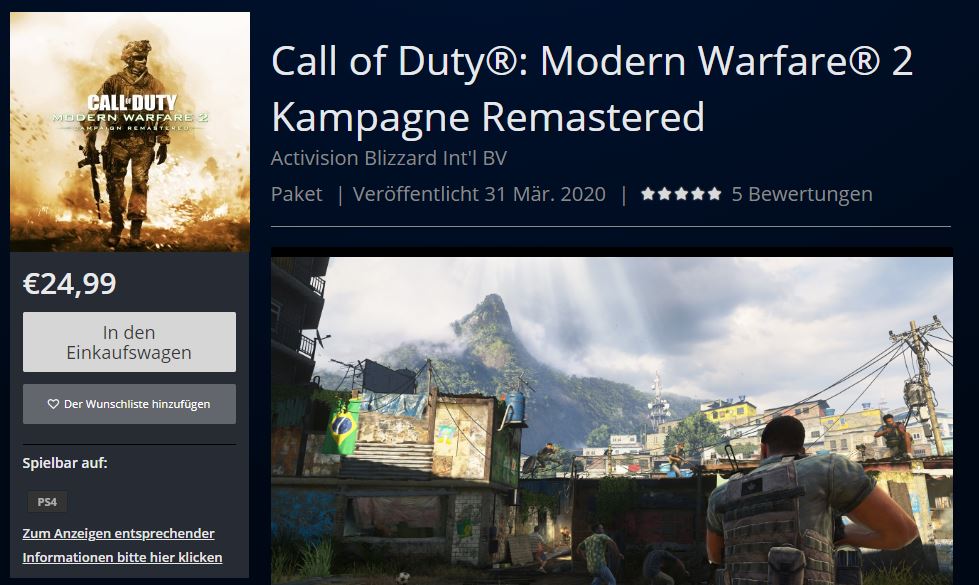
Task: Select the last star in the rating
Action: pyautogui.click(x=714, y=194)
